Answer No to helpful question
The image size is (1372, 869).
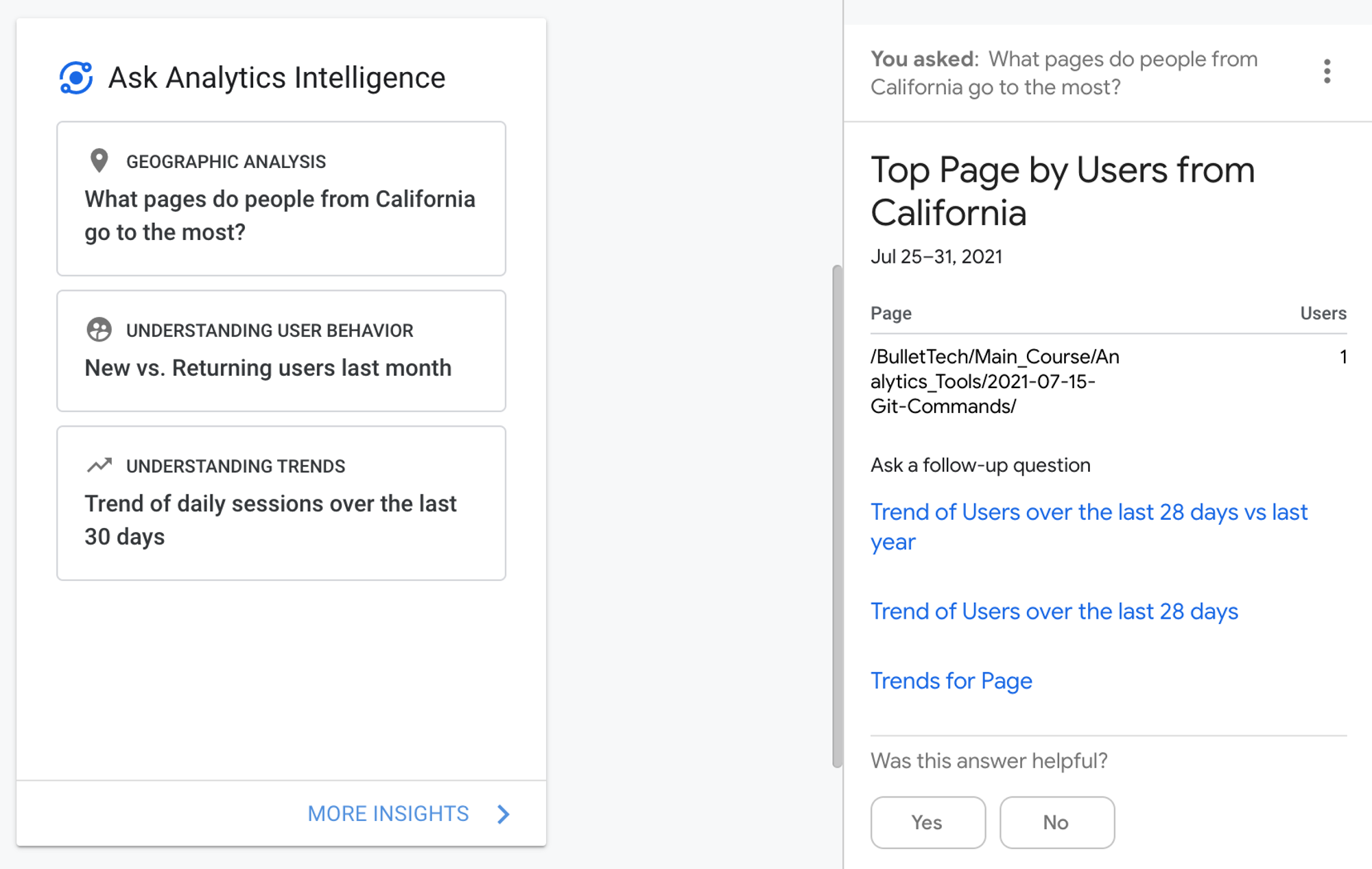pos(1057,822)
